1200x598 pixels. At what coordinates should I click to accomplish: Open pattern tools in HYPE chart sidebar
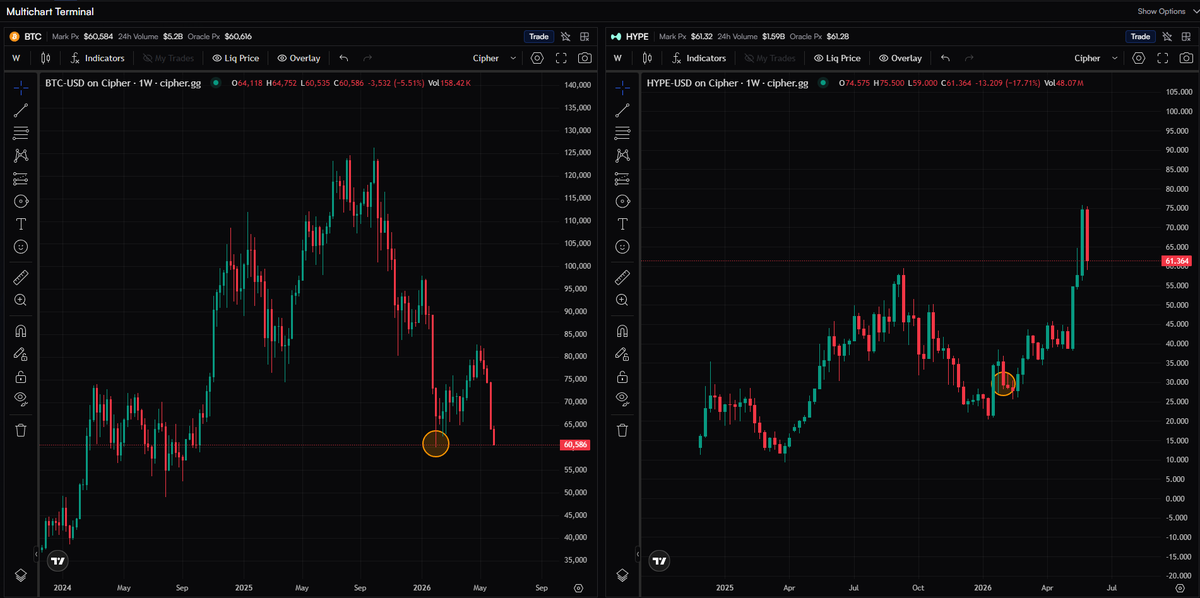[622, 156]
